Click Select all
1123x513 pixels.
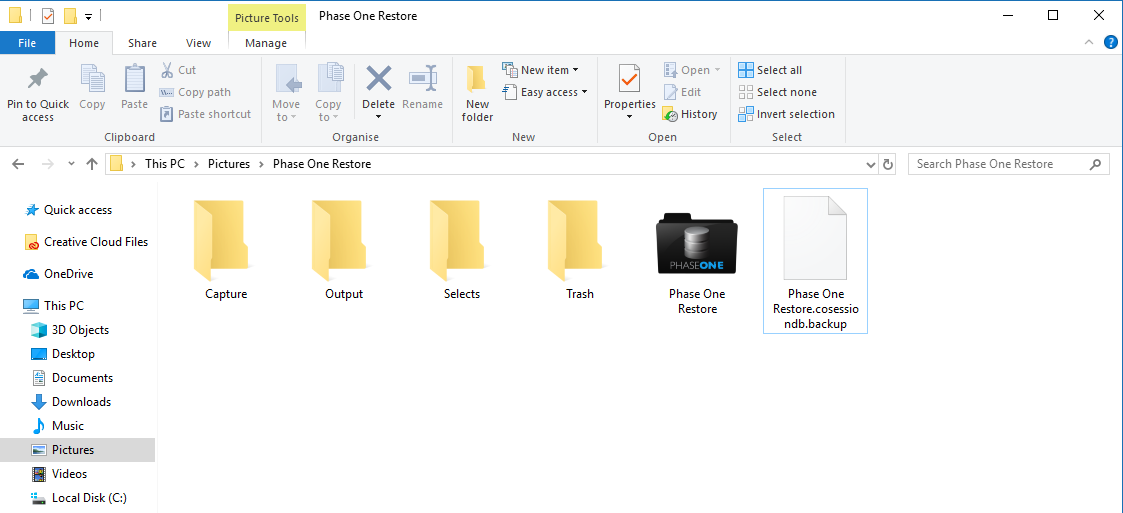pos(770,70)
